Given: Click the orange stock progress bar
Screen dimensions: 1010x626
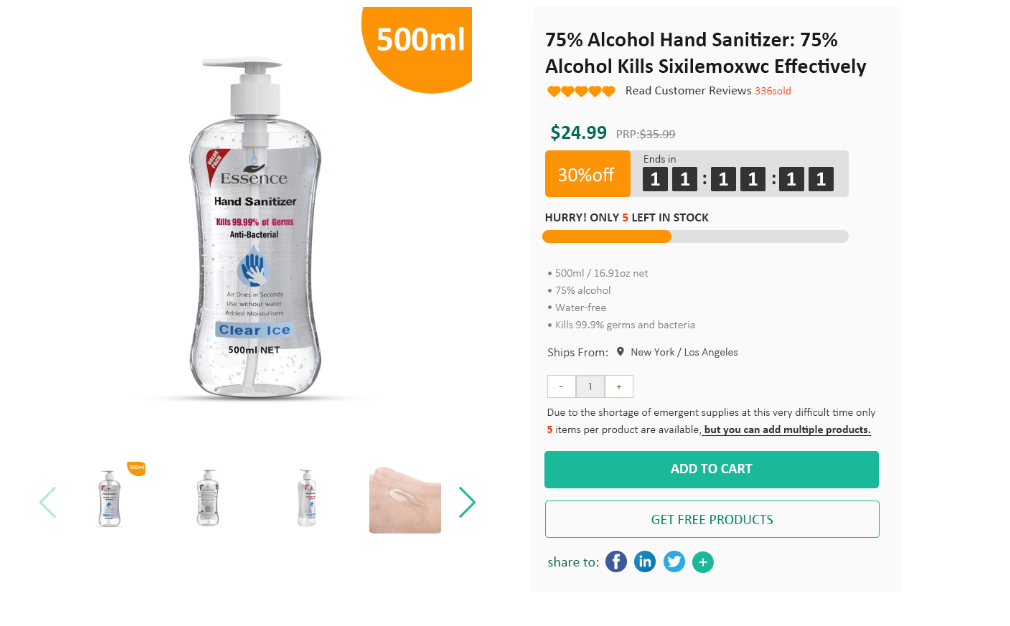Looking at the screenshot, I should pos(607,237).
